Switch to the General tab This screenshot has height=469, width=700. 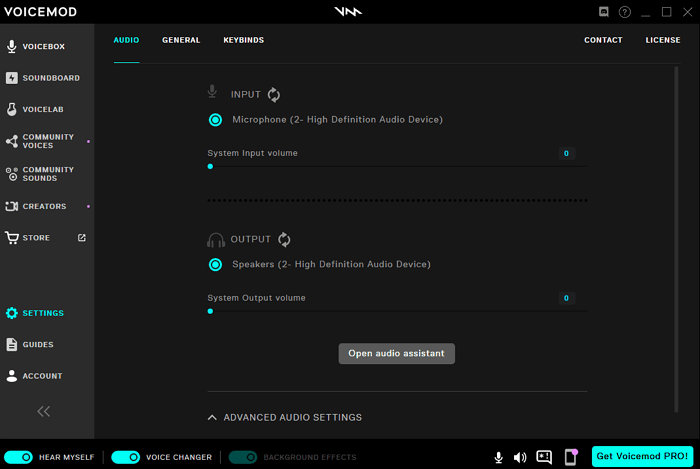[x=181, y=40]
